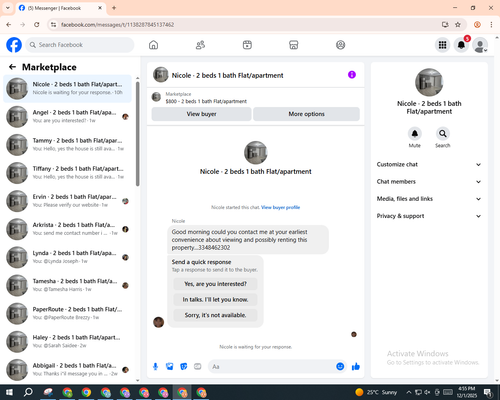This screenshot has width=500, height=400.
Task: Go back using the Marketplace back arrow
Action: pyautogui.click(x=12, y=67)
